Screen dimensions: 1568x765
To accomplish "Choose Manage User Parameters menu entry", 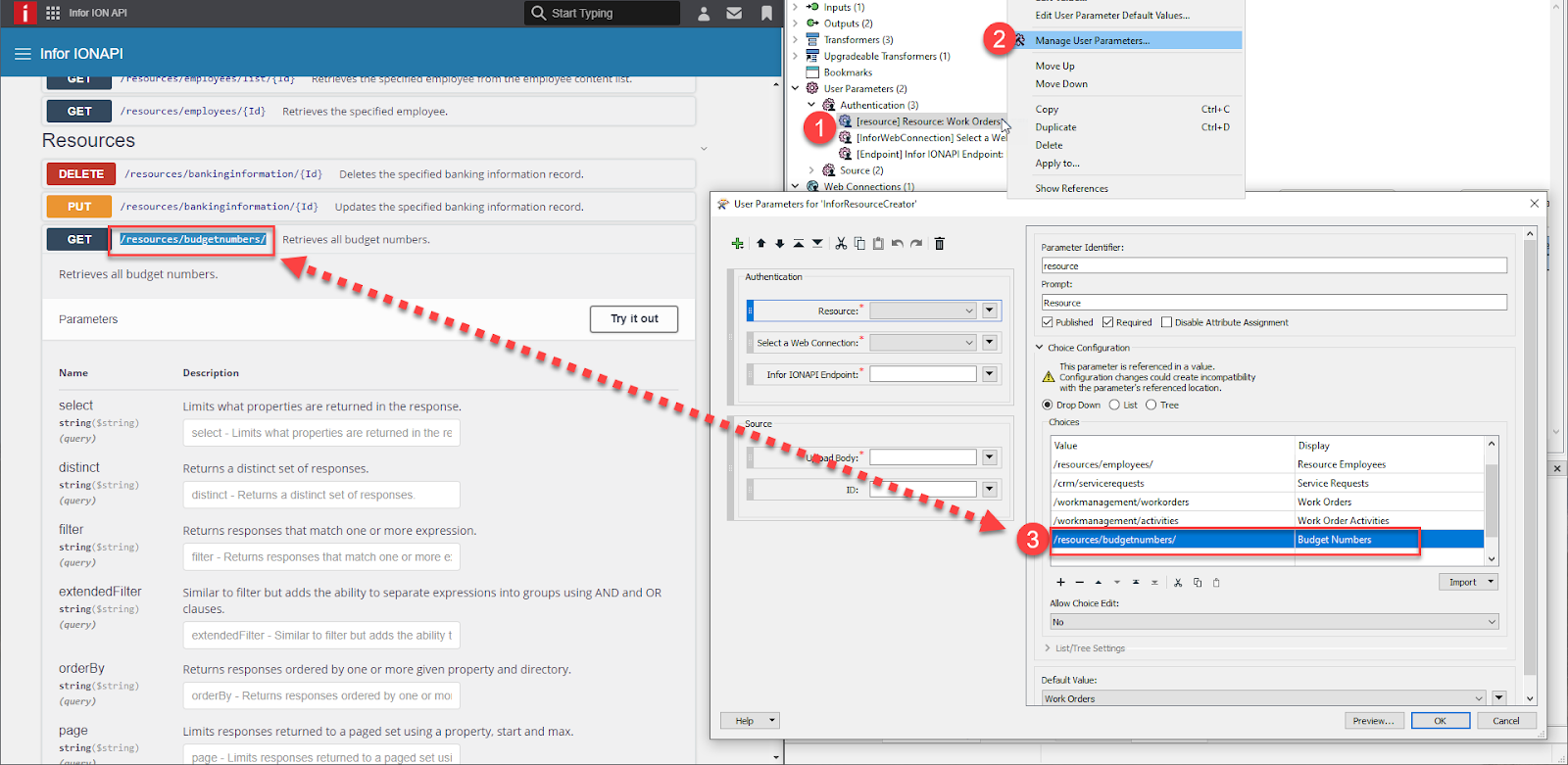I will pos(1127,40).
